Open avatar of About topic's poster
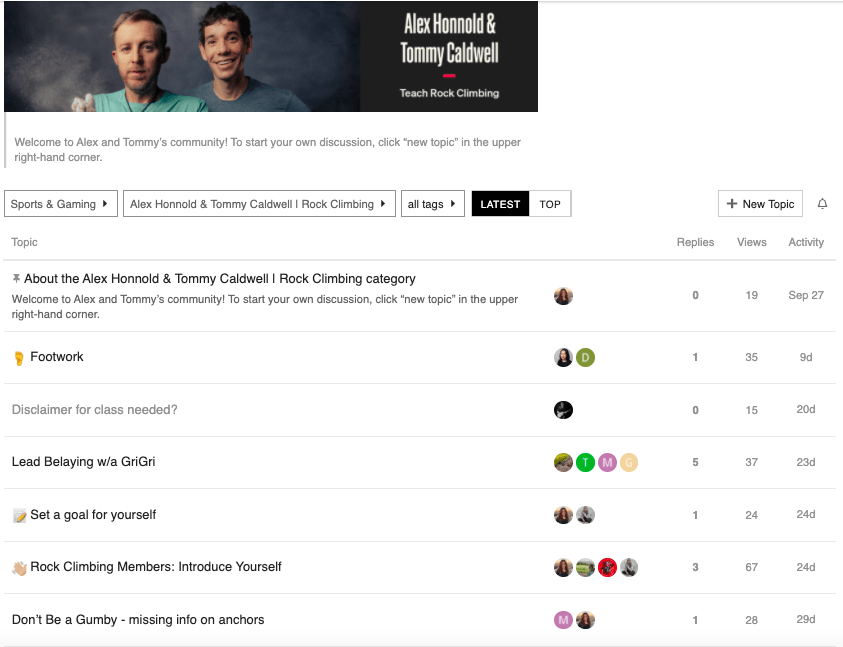The height and width of the screenshot is (647, 843). tap(563, 296)
